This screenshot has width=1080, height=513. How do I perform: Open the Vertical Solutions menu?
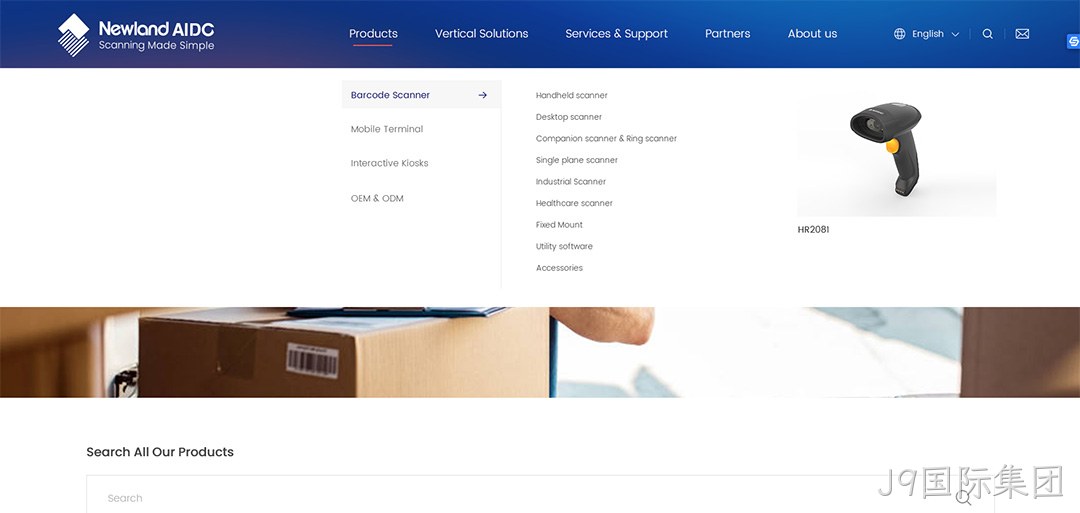(481, 34)
